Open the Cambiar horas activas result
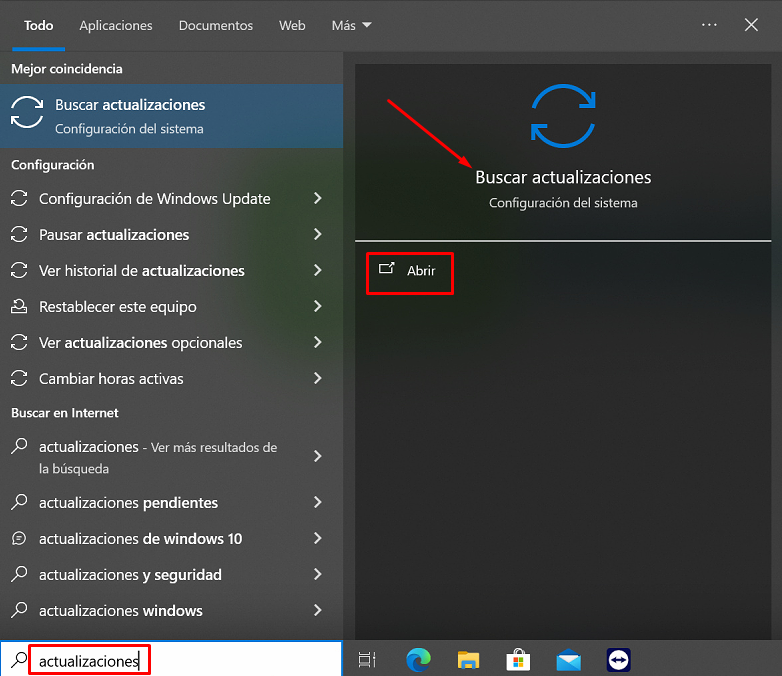The height and width of the screenshot is (676, 782). (x=172, y=378)
